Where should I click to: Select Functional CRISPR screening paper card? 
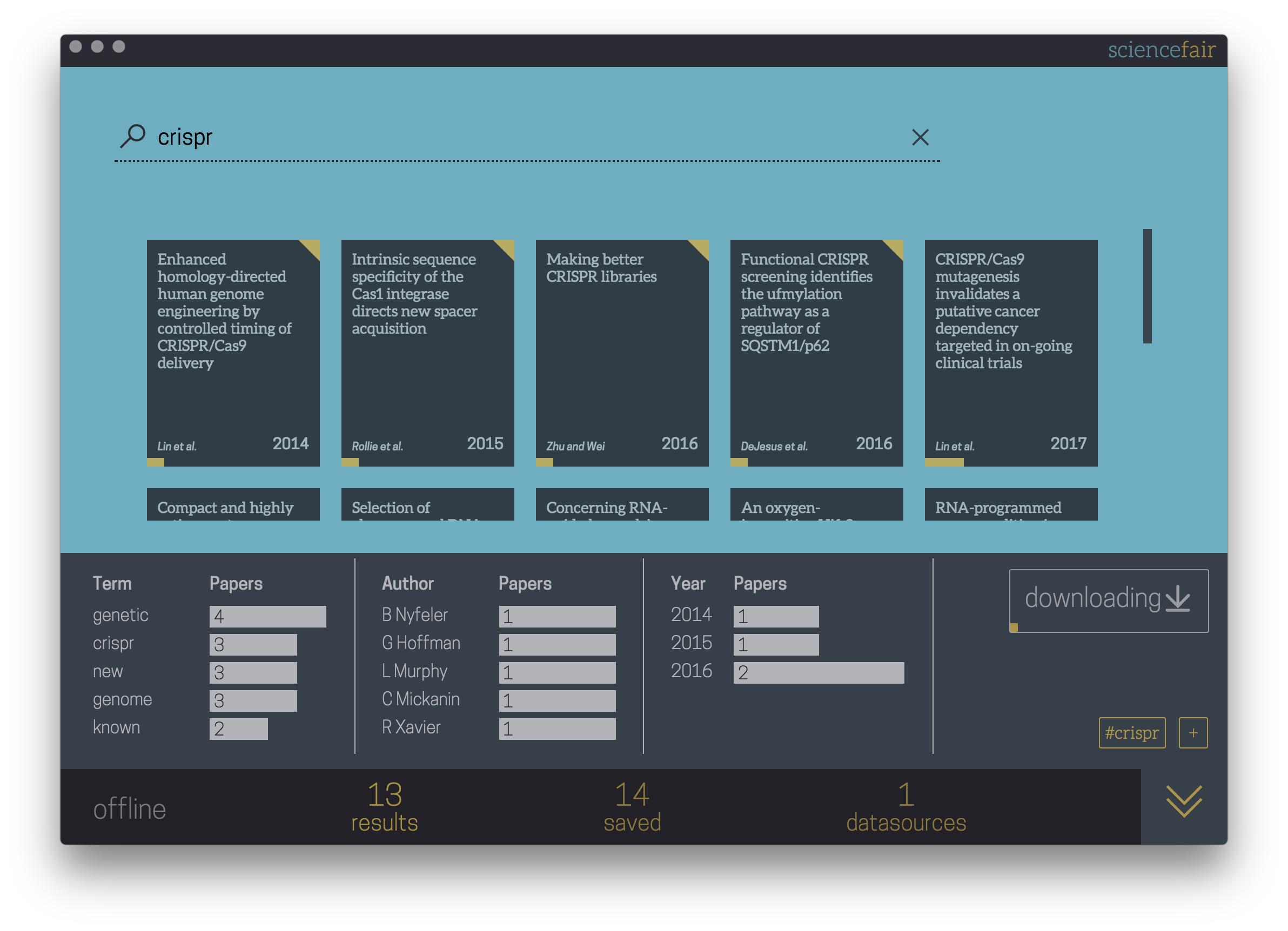tap(816, 352)
